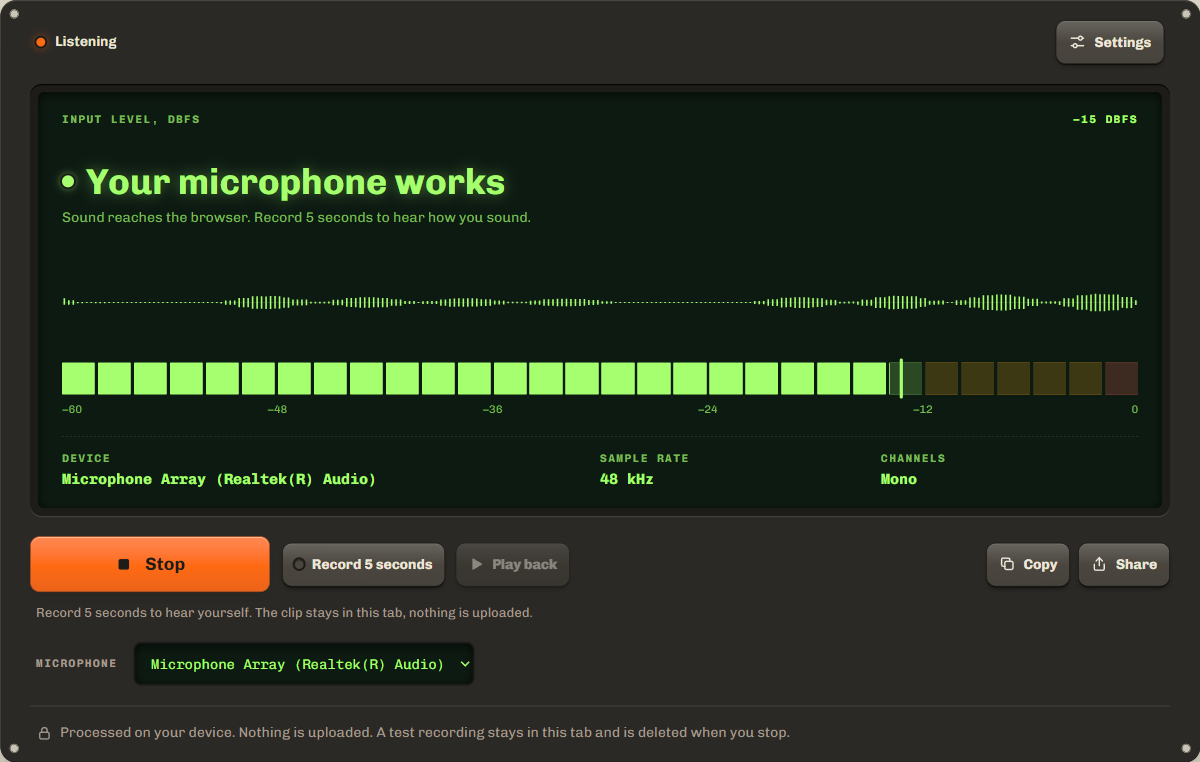Click the DEVICE label
1200x762 pixels.
pyautogui.click(x=86, y=458)
